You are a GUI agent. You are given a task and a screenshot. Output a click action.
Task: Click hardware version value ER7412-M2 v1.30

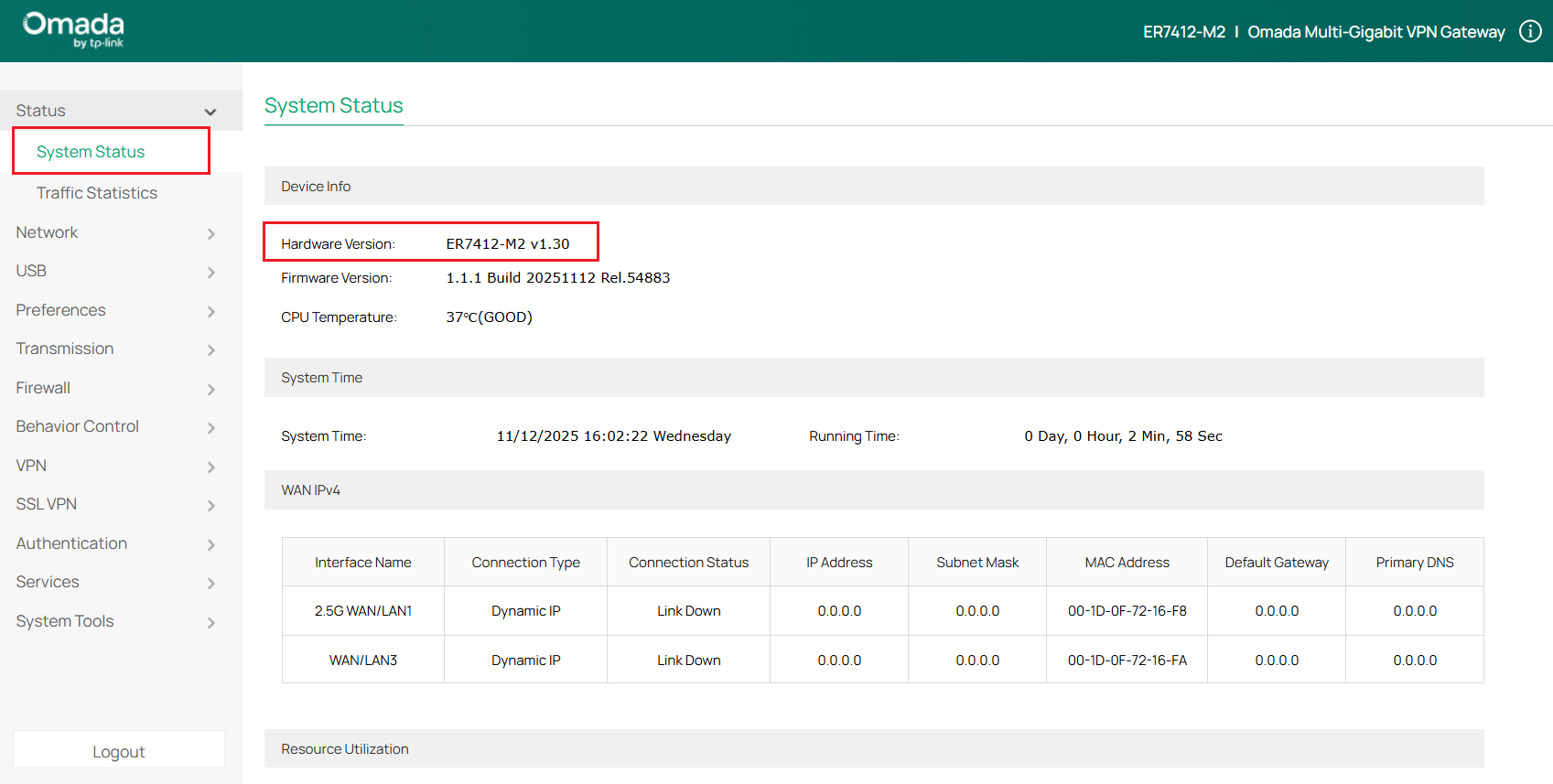pos(508,244)
